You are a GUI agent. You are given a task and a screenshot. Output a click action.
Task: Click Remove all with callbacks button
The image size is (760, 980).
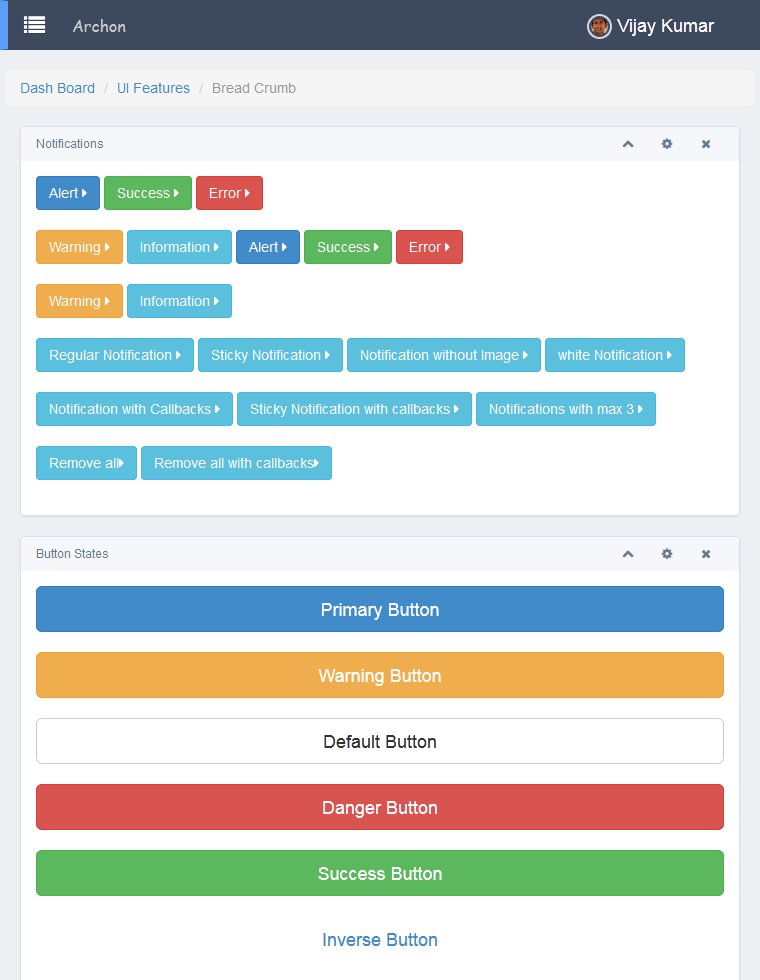[236, 463]
